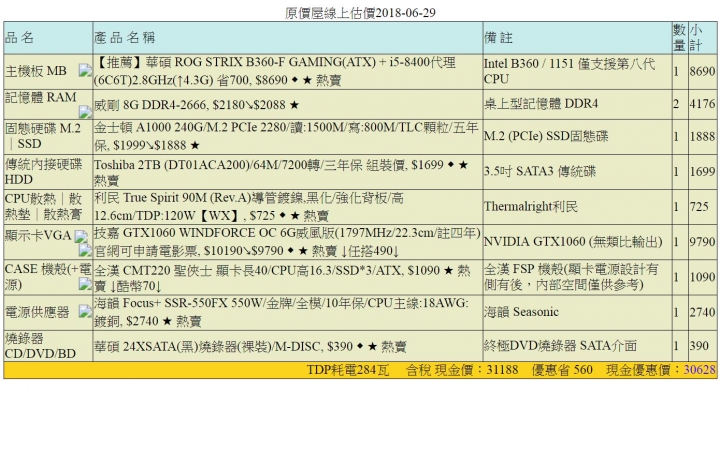Click the subtotal 2740 for power supply

coord(702,312)
